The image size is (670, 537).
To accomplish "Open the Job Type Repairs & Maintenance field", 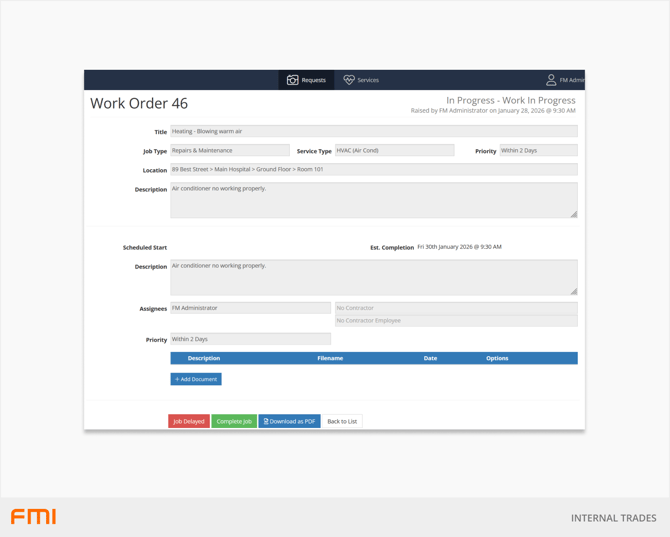I will coord(230,150).
